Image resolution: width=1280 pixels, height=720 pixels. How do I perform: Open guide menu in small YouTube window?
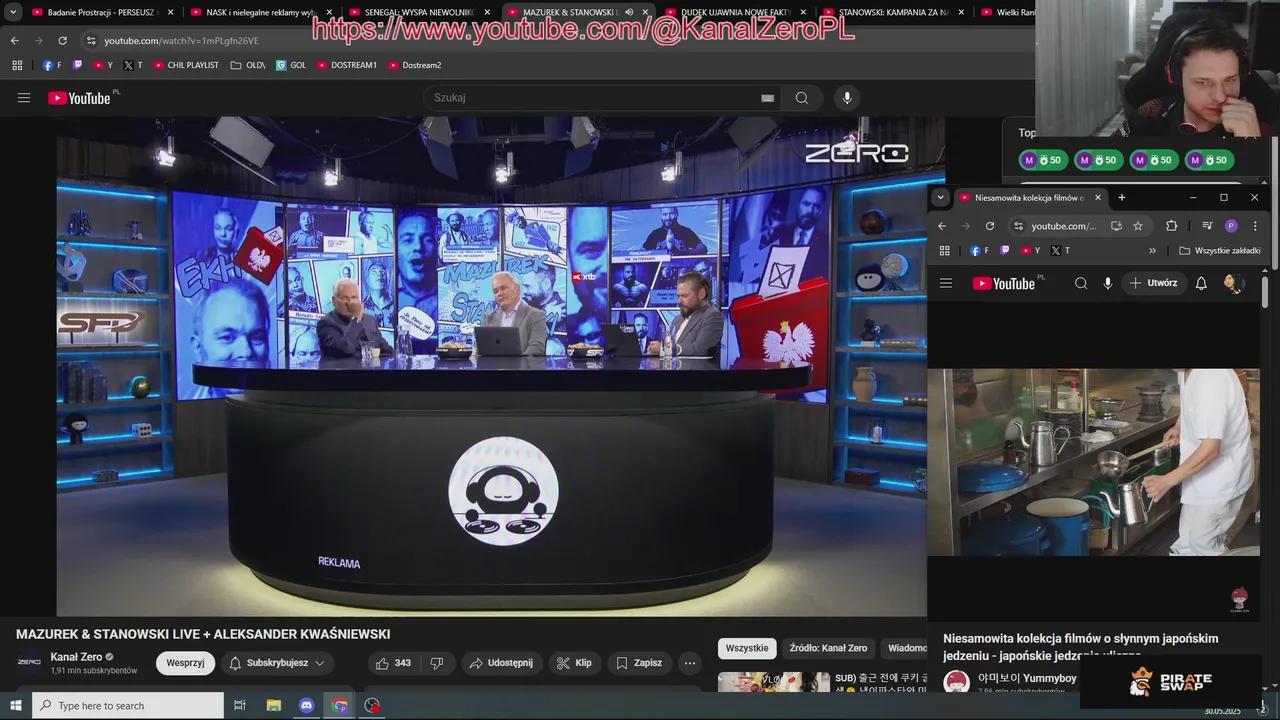946,283
